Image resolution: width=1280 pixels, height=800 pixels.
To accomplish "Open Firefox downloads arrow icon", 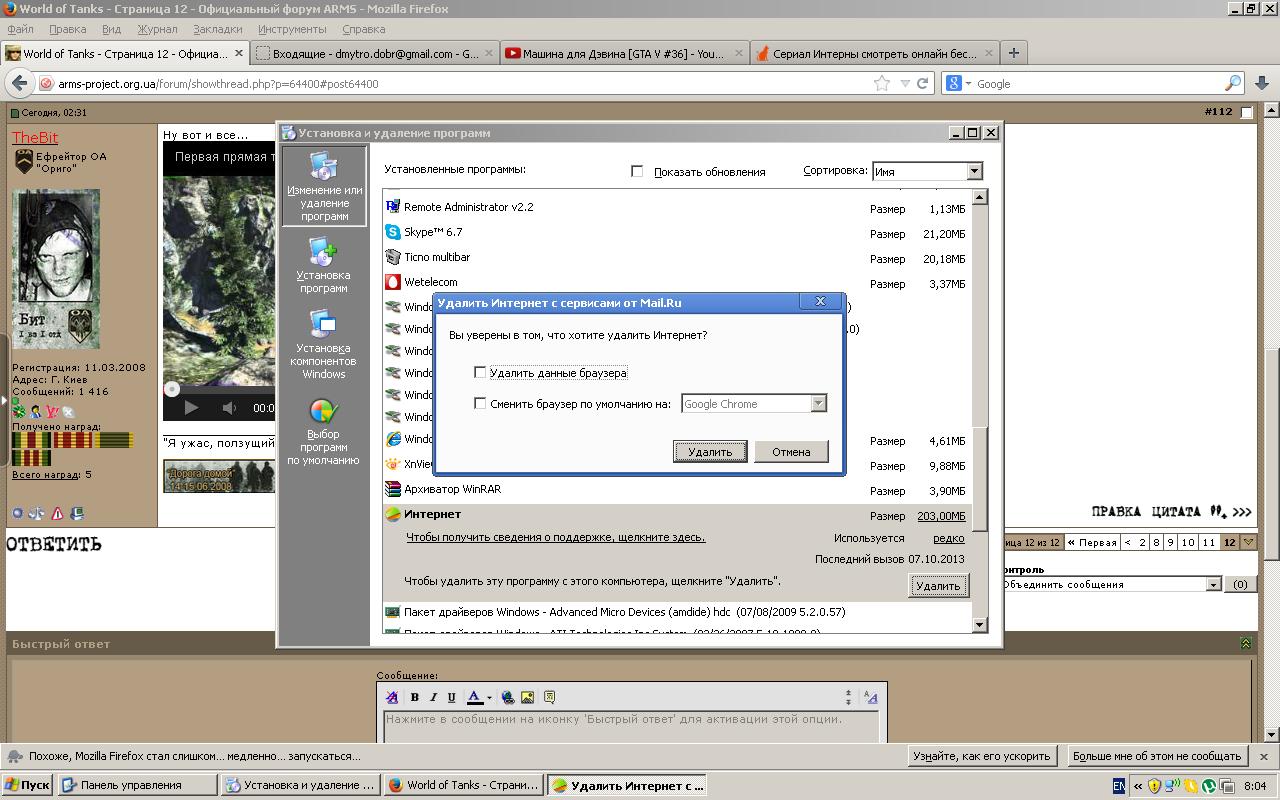I will [x=1262, y=84].
